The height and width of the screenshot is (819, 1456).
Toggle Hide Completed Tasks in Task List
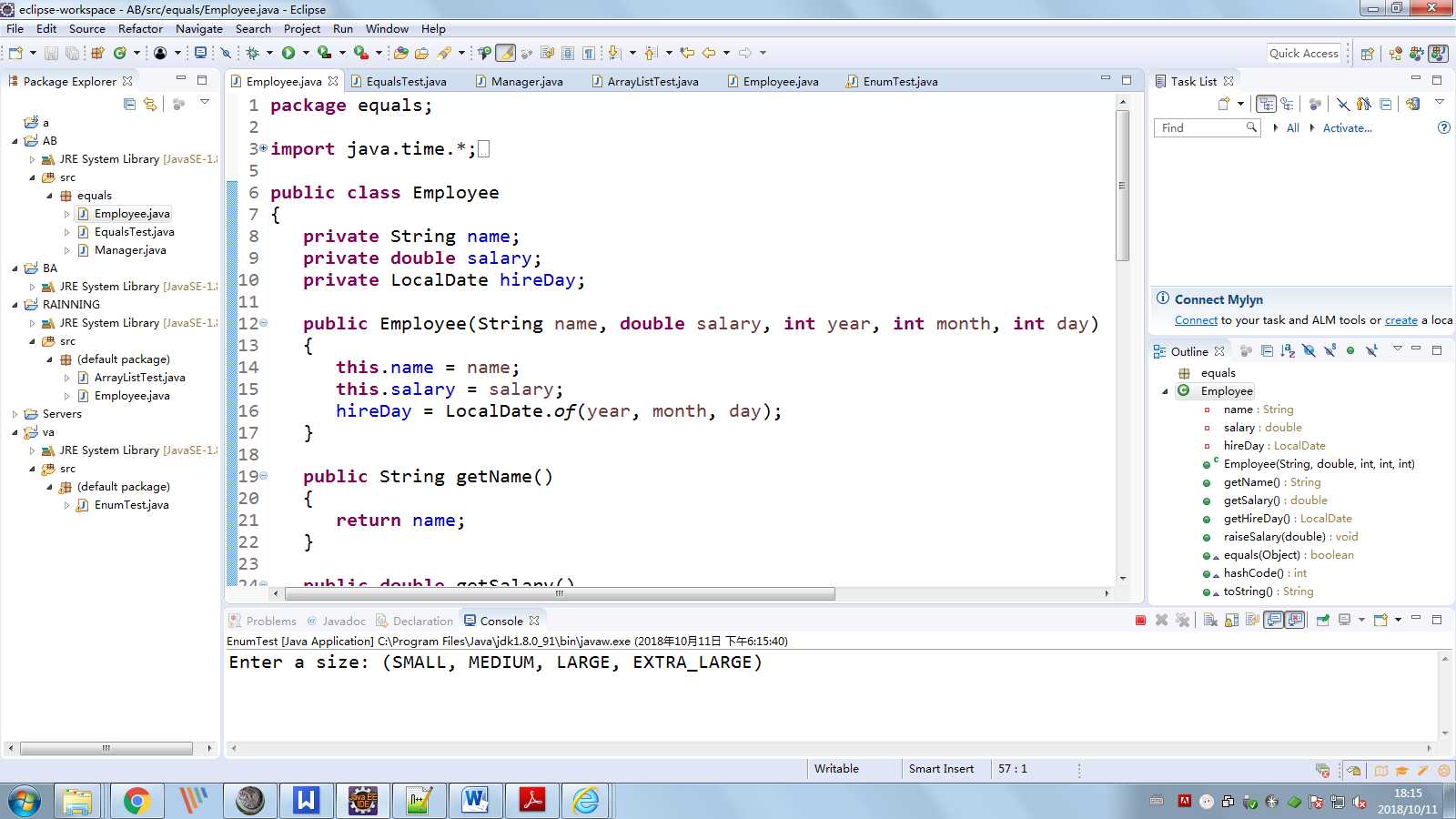[1343, 104]
